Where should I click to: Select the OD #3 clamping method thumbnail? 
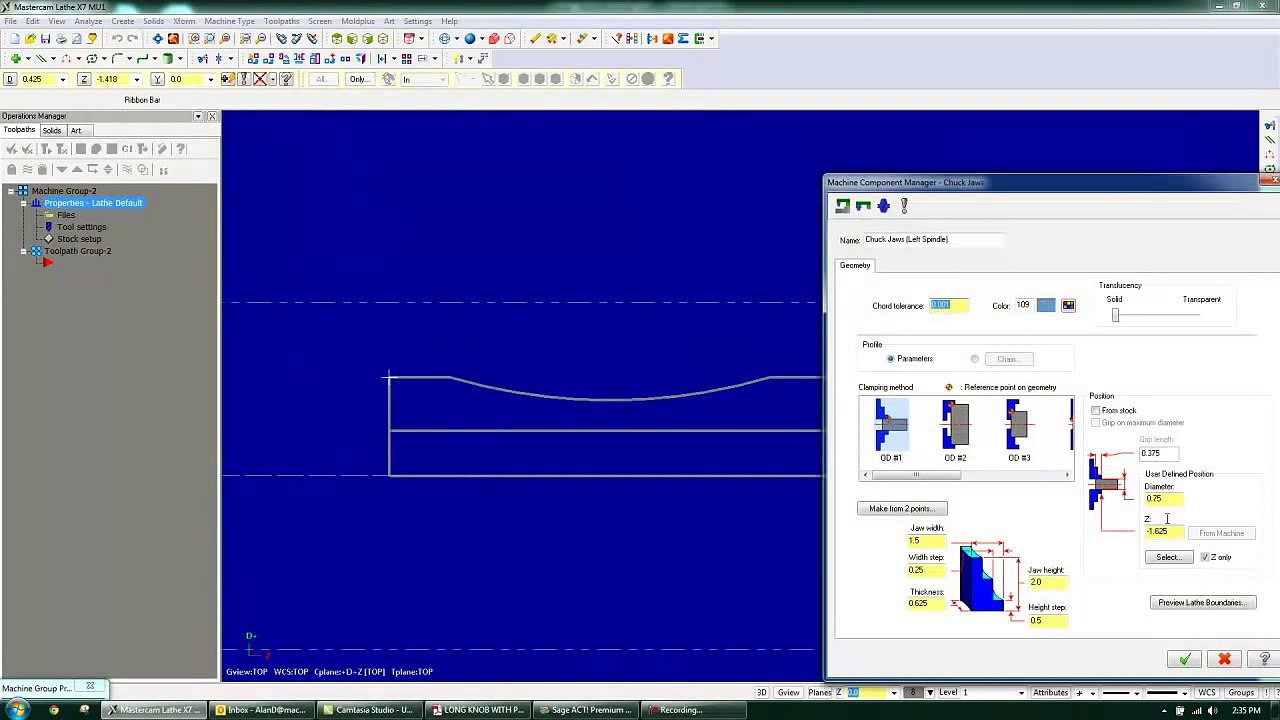click(1018, 431)
